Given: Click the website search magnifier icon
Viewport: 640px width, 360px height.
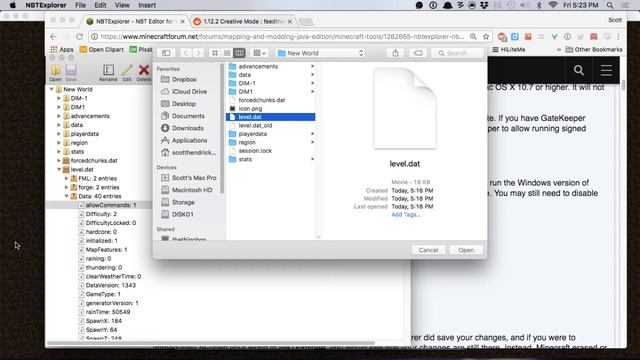Looking at the screenshot, I should tap(578, 70).
